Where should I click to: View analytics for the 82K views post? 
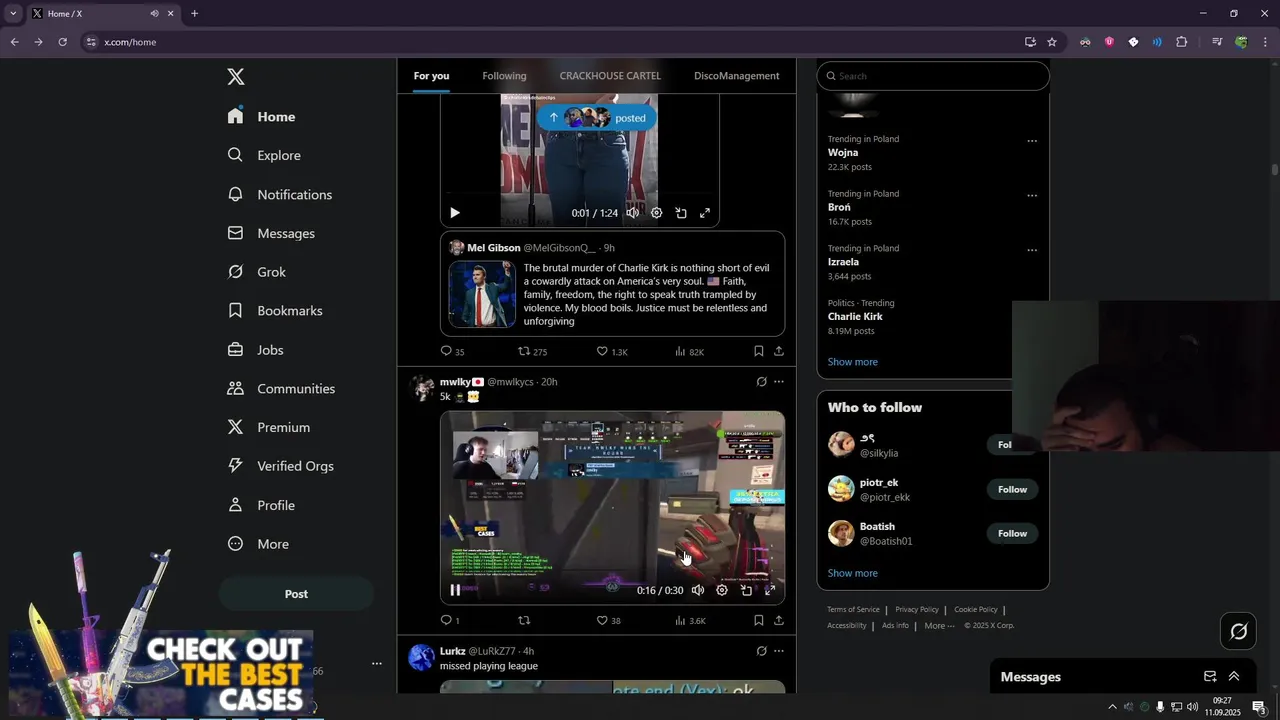click(689, 351)
